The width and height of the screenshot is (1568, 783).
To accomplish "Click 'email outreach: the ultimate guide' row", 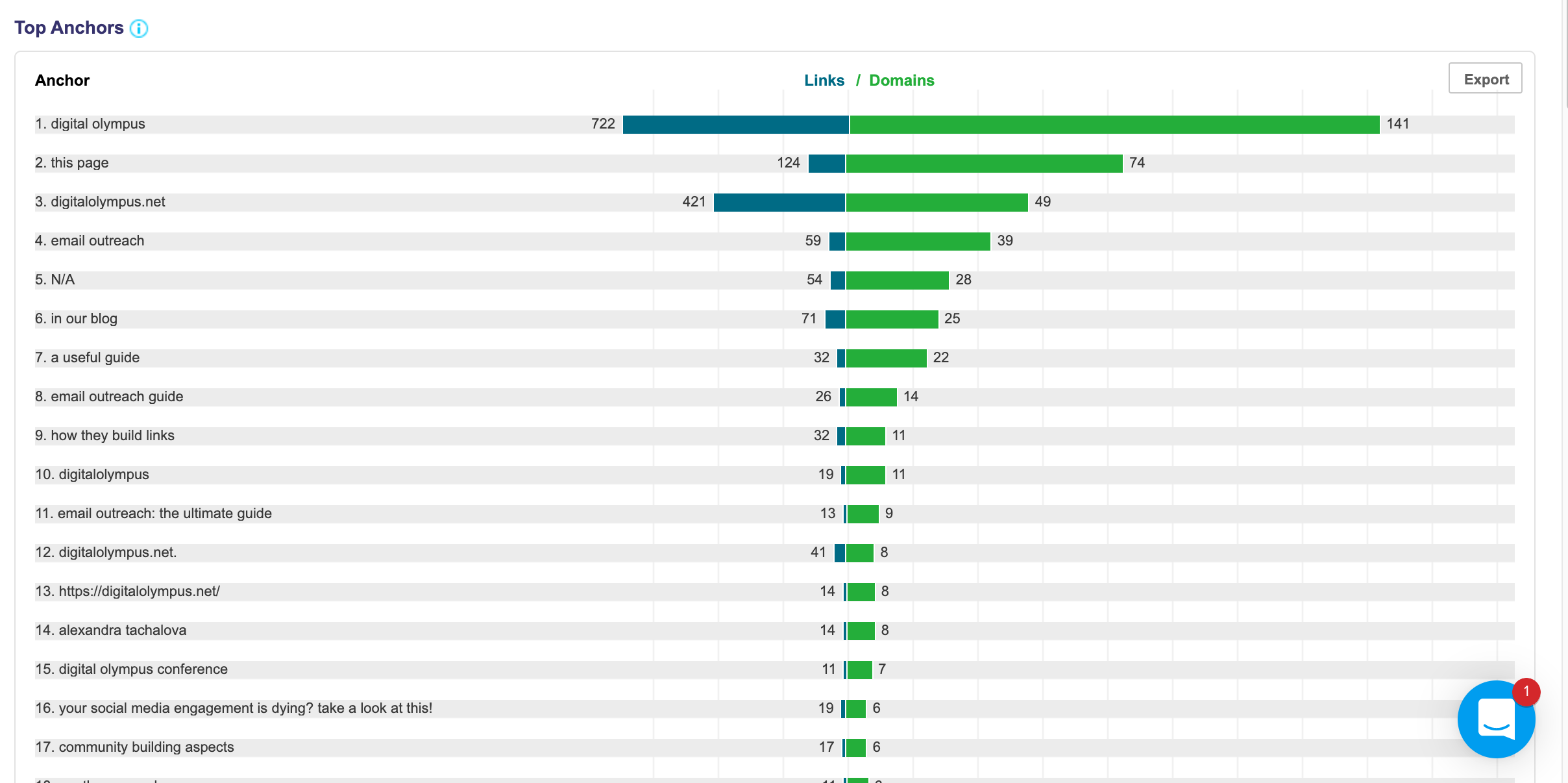I will (775, 514).
